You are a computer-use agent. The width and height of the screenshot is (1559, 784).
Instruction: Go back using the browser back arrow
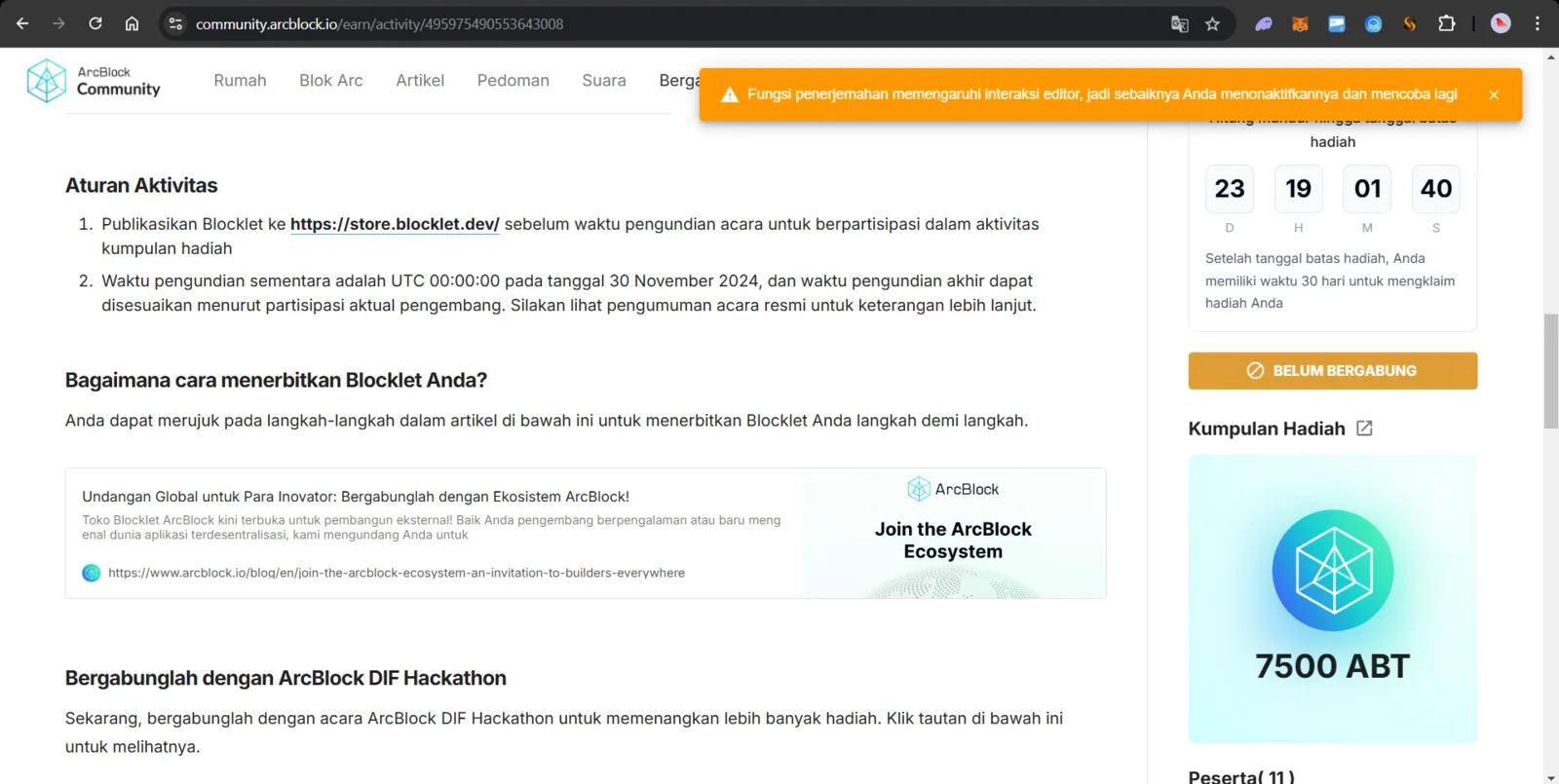pyautogui.click(x=22, y=23)
